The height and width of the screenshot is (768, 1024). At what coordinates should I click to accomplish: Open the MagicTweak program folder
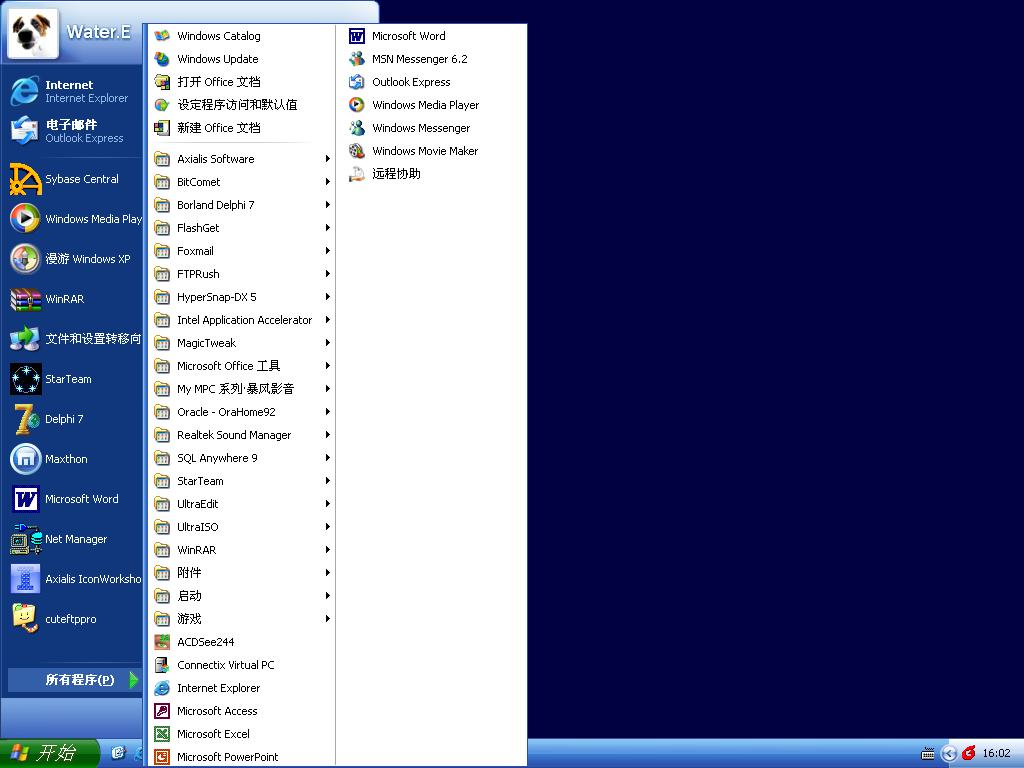[x=242, y=343]
